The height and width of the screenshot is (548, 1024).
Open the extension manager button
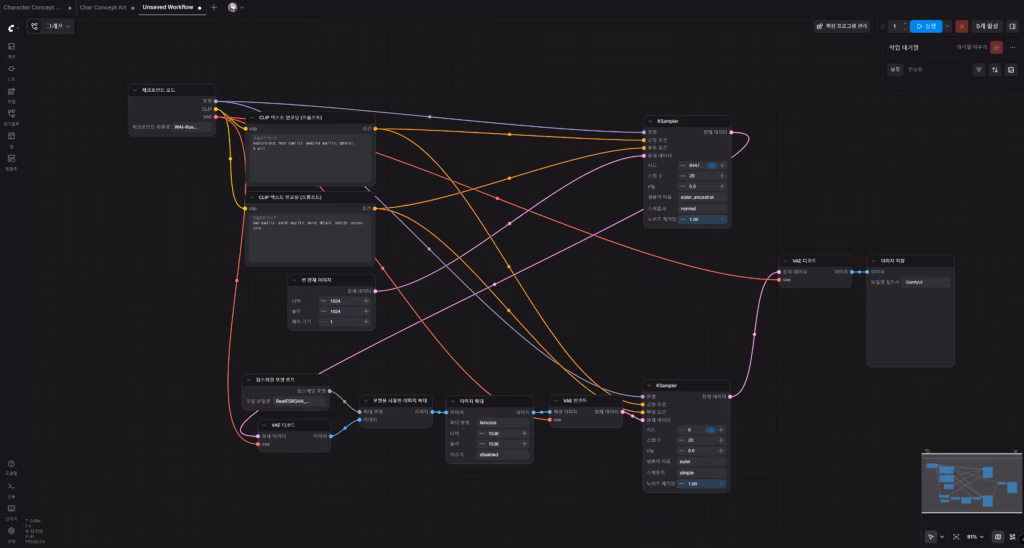point(839,26)
